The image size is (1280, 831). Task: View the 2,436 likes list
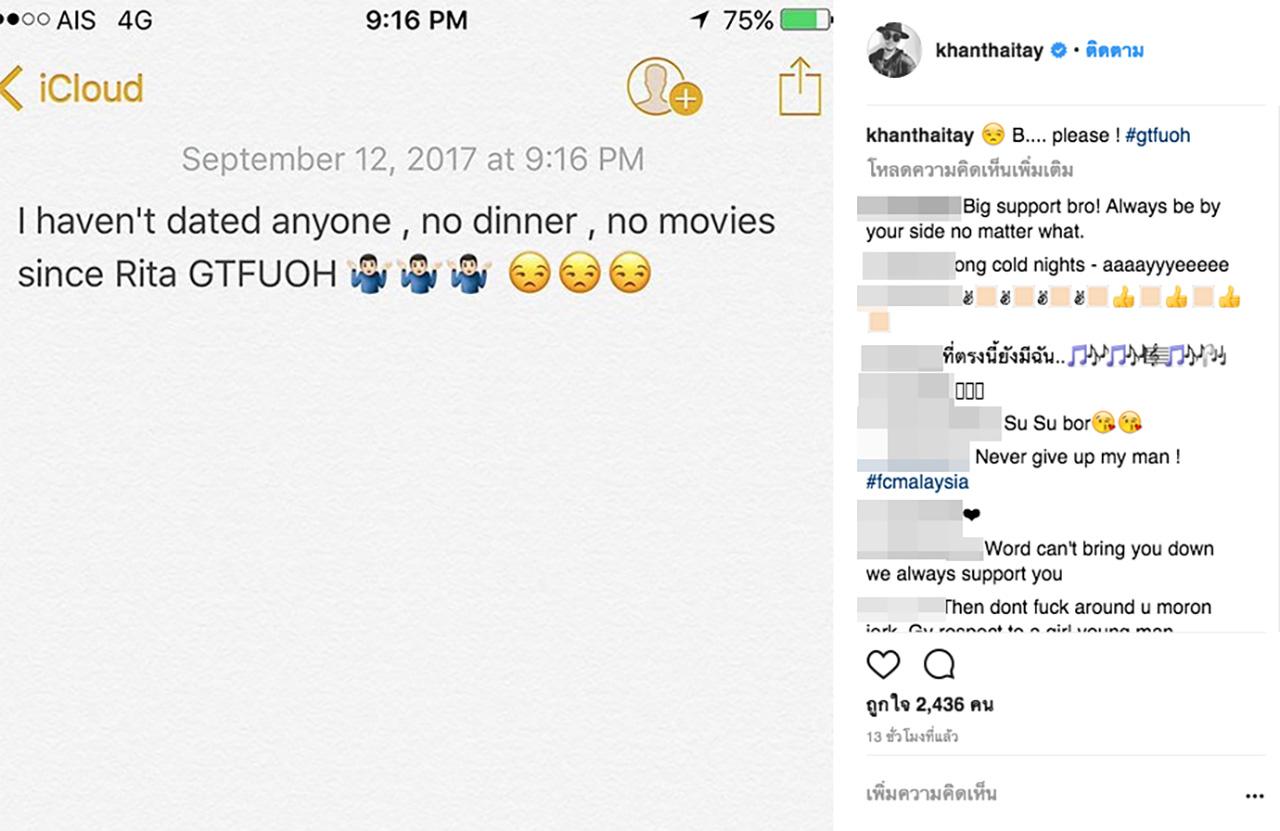[x=929, y=704]
